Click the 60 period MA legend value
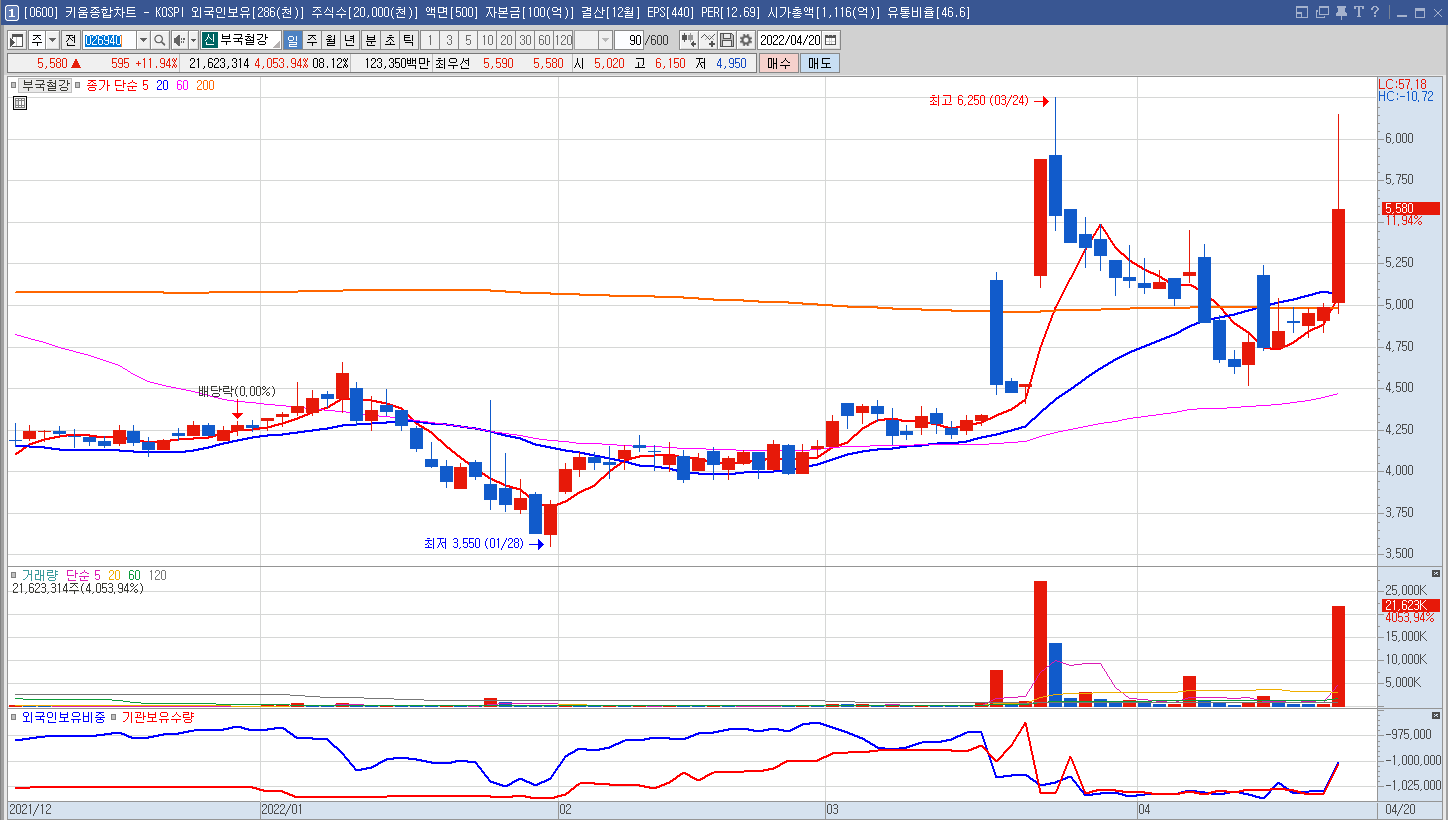The image size is (1448, 820). [x=182, y=85]
